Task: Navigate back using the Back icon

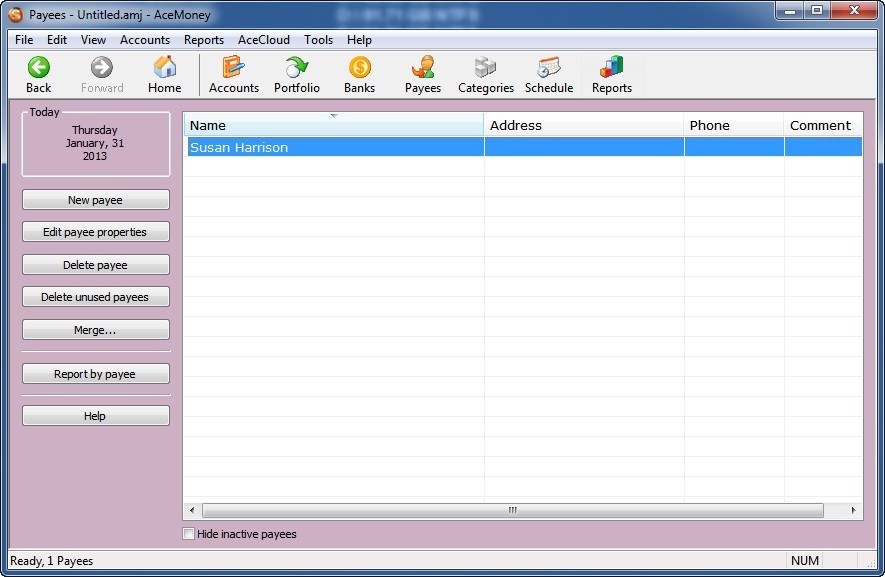Action: click(x=38, y=73)
